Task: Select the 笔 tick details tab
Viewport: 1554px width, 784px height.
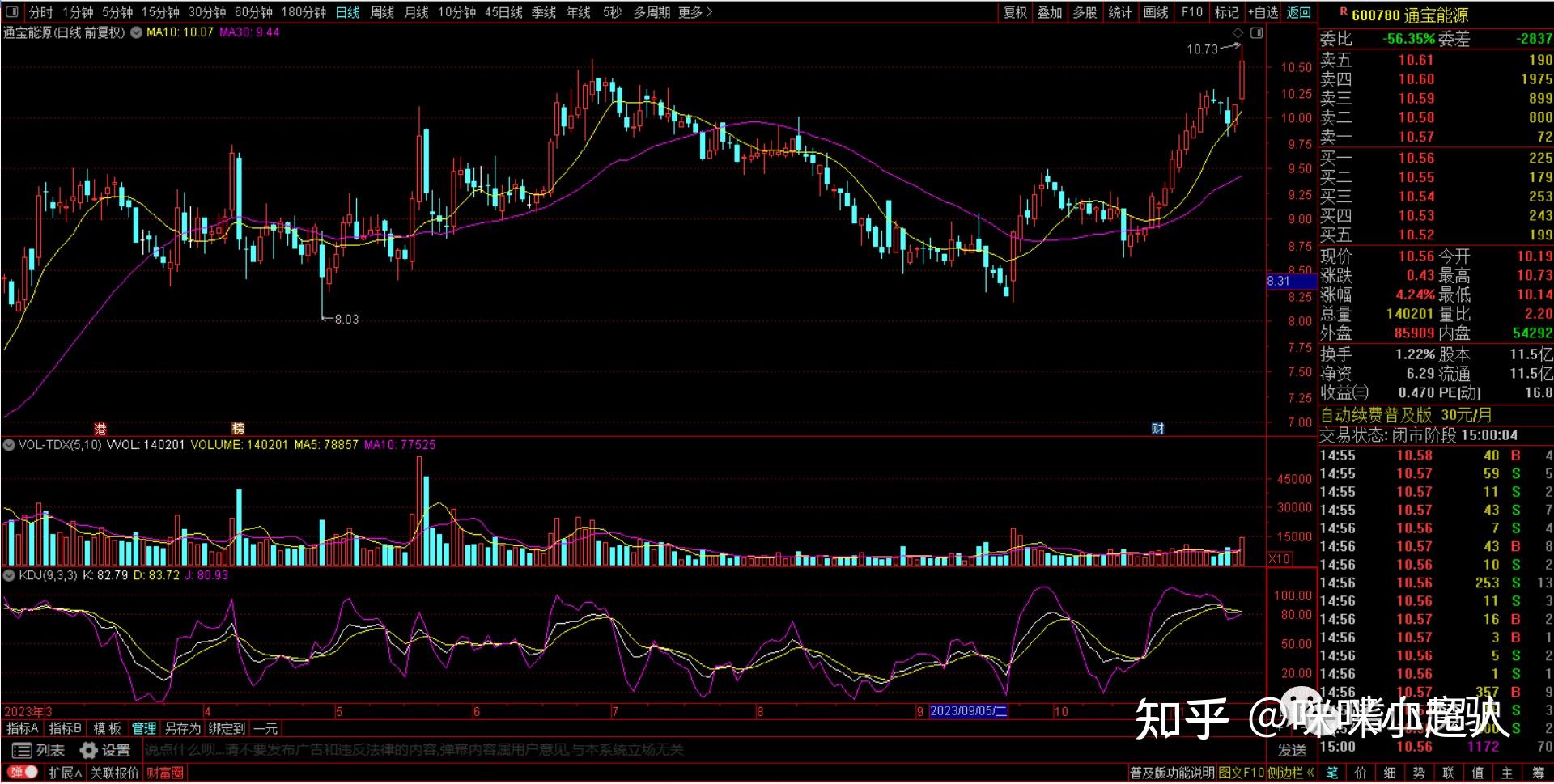Action: coord(1331,773)
